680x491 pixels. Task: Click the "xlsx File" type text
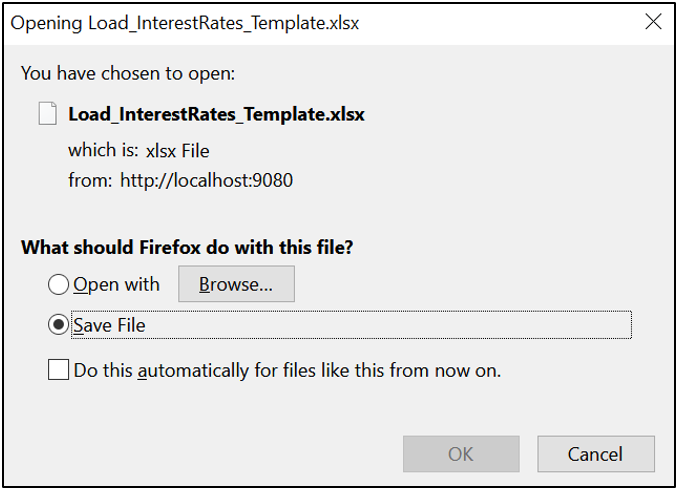click(178, 151)
